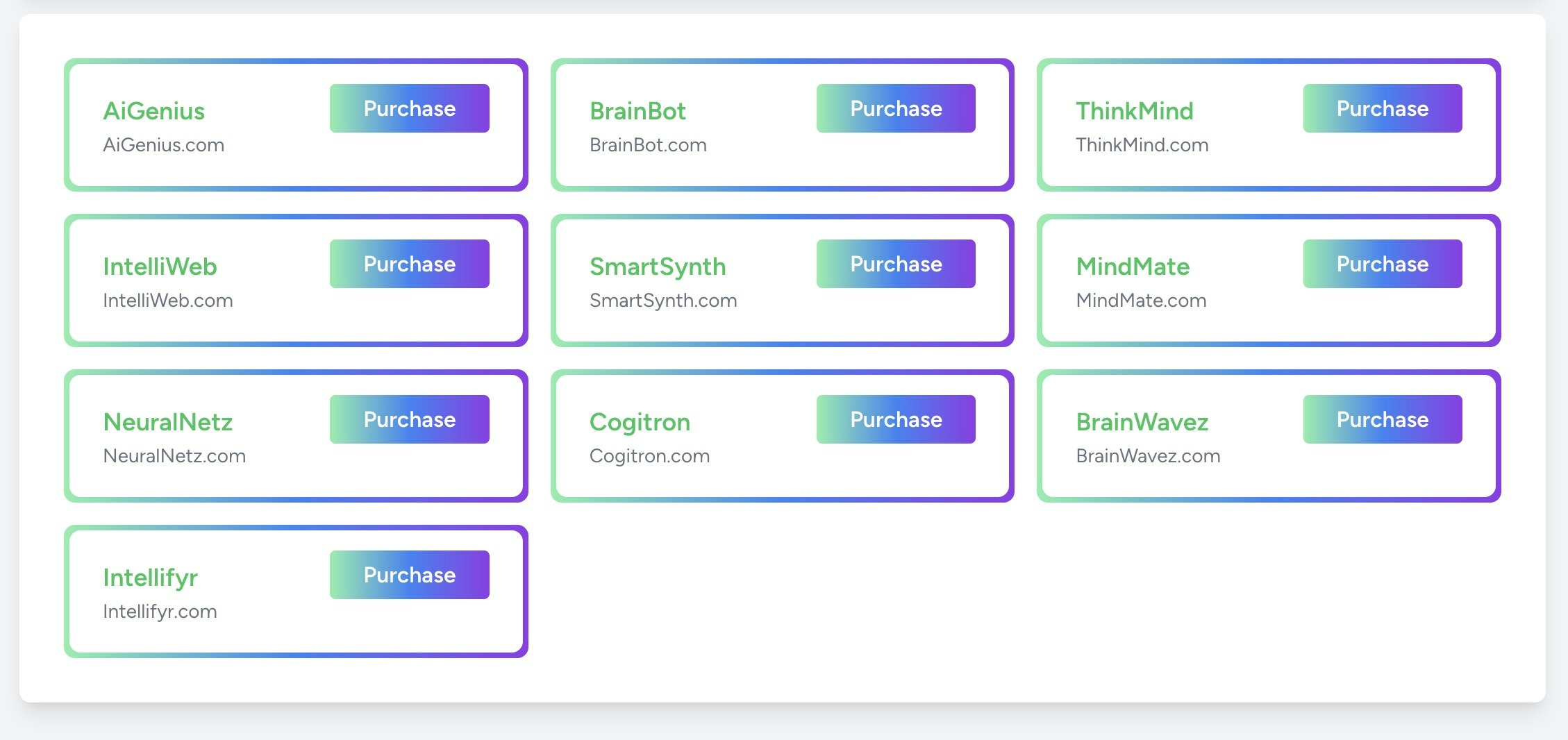
Task: Open the AiGenius title link
Action: click(153, 111)
